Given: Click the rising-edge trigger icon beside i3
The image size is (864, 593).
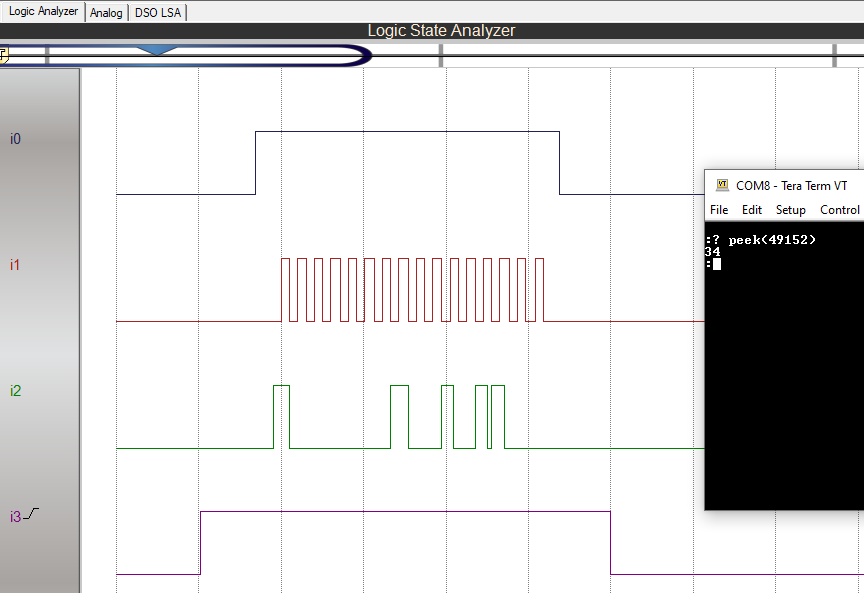Looking at the screenshot, I should pyautogui.click(x=33, y=515).
